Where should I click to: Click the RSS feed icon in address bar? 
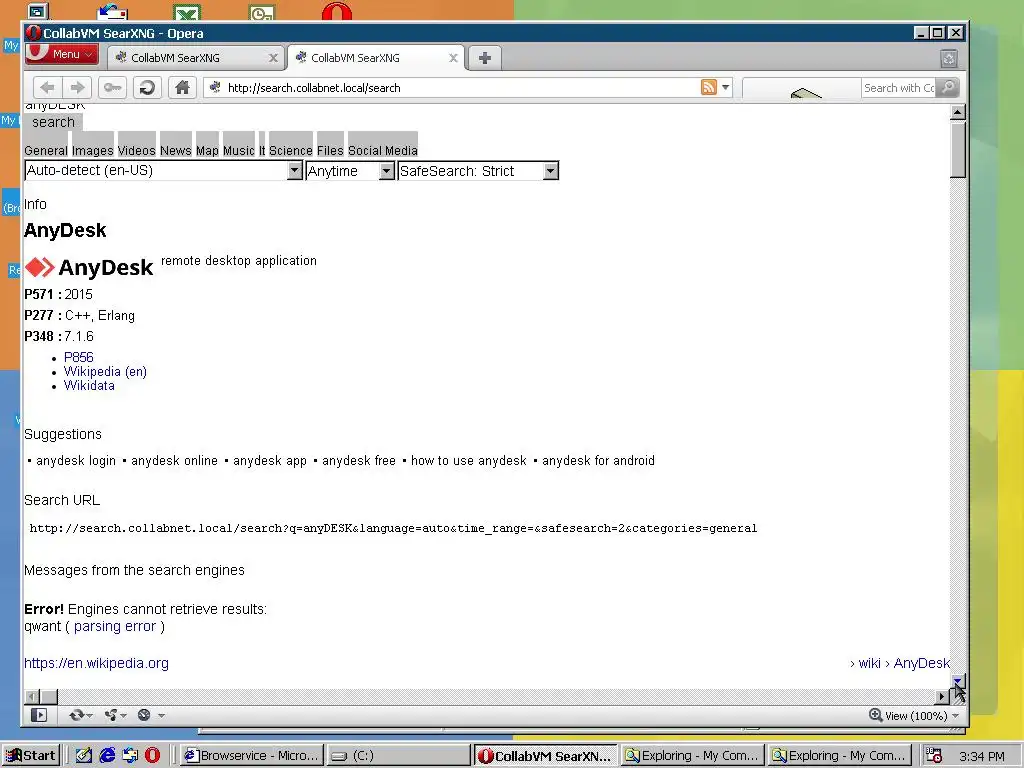709,87
